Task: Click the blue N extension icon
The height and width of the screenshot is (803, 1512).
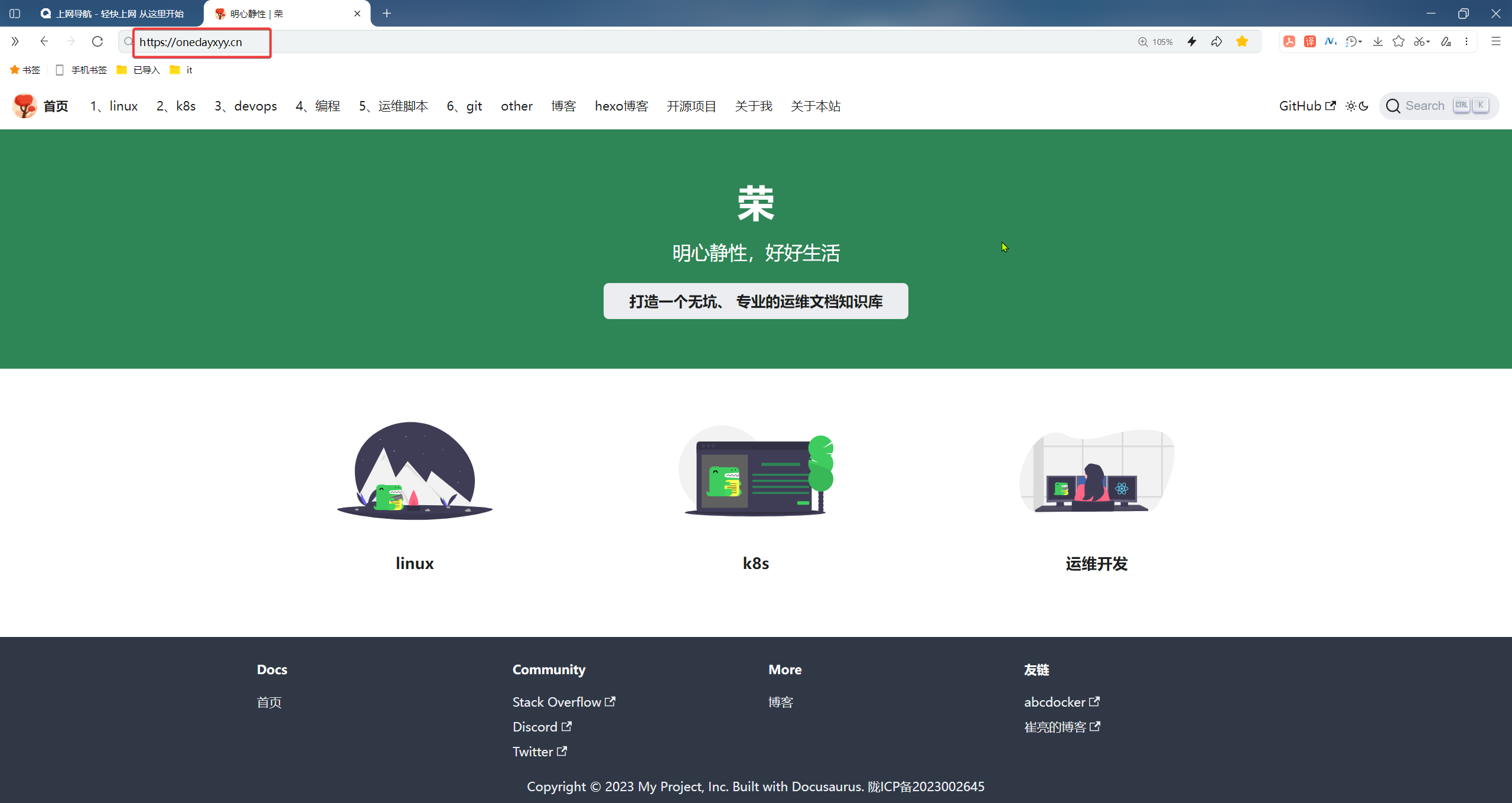Action: (1331, 41)
